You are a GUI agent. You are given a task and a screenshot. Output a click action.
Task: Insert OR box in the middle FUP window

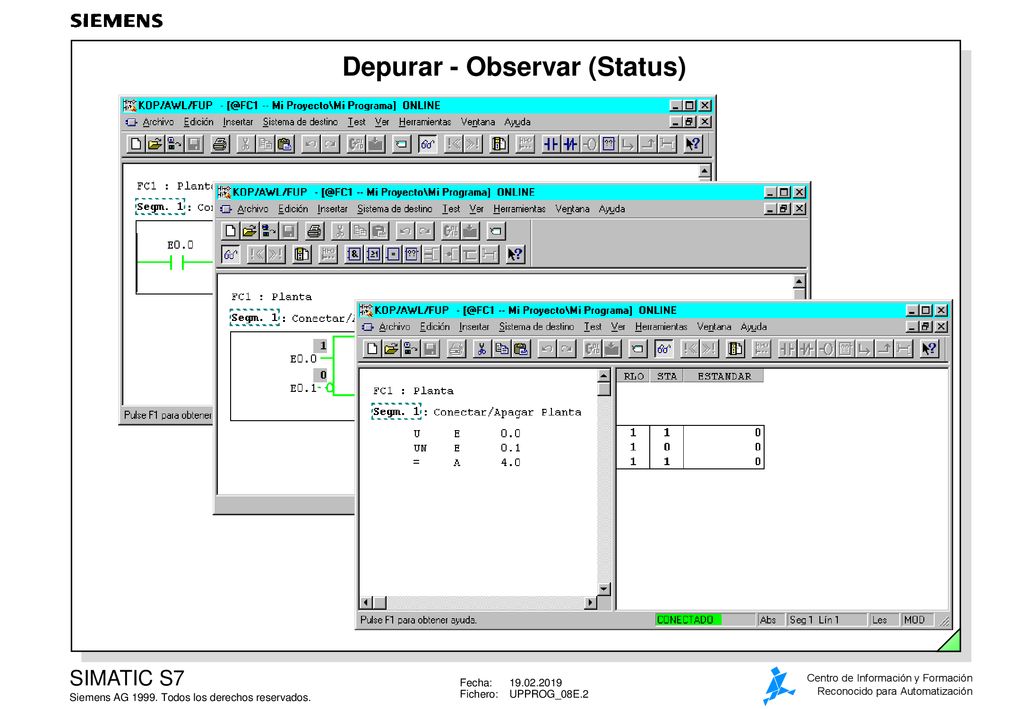373,254
